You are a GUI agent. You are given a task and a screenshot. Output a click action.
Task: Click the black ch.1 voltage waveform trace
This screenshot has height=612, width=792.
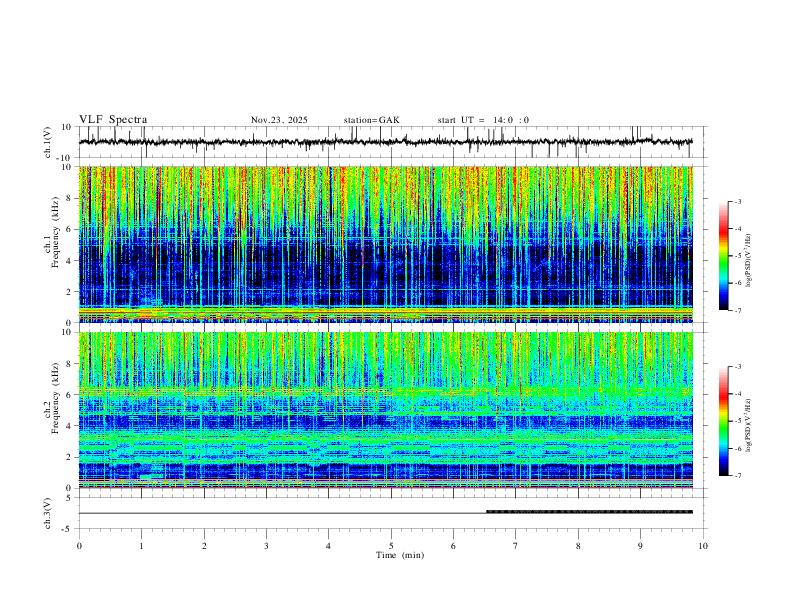pos(385,142)
